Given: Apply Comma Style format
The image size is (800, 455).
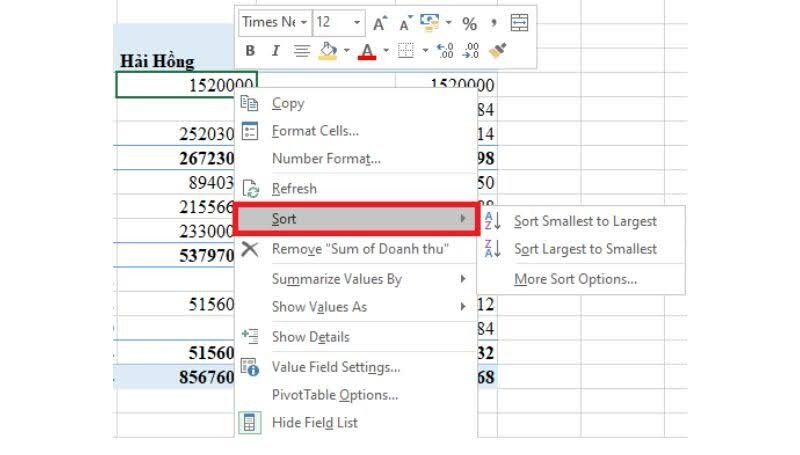Looking at the screenshot, I should tap(493, 23).
